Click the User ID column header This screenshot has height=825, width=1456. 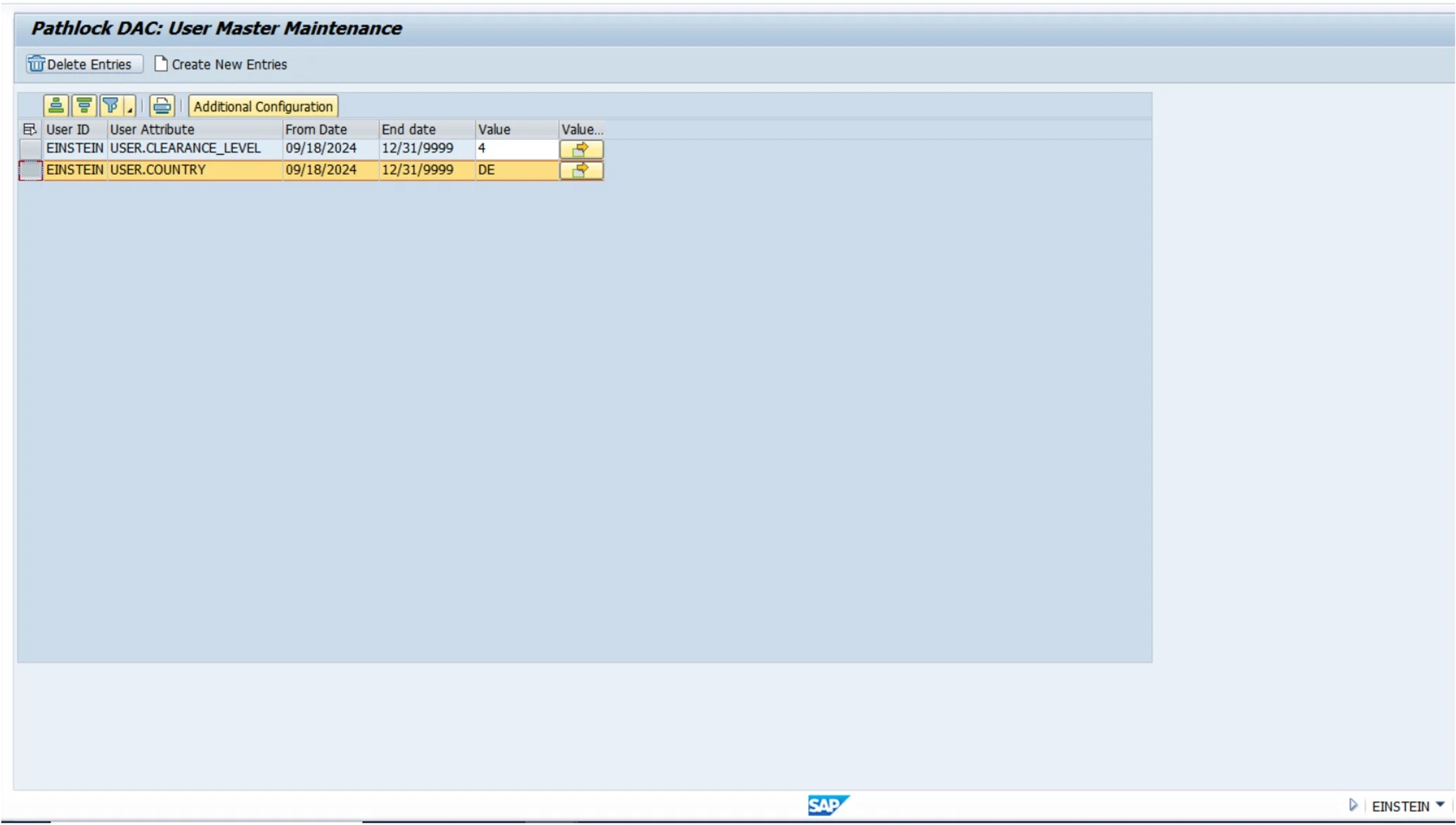tap(75, 129)
